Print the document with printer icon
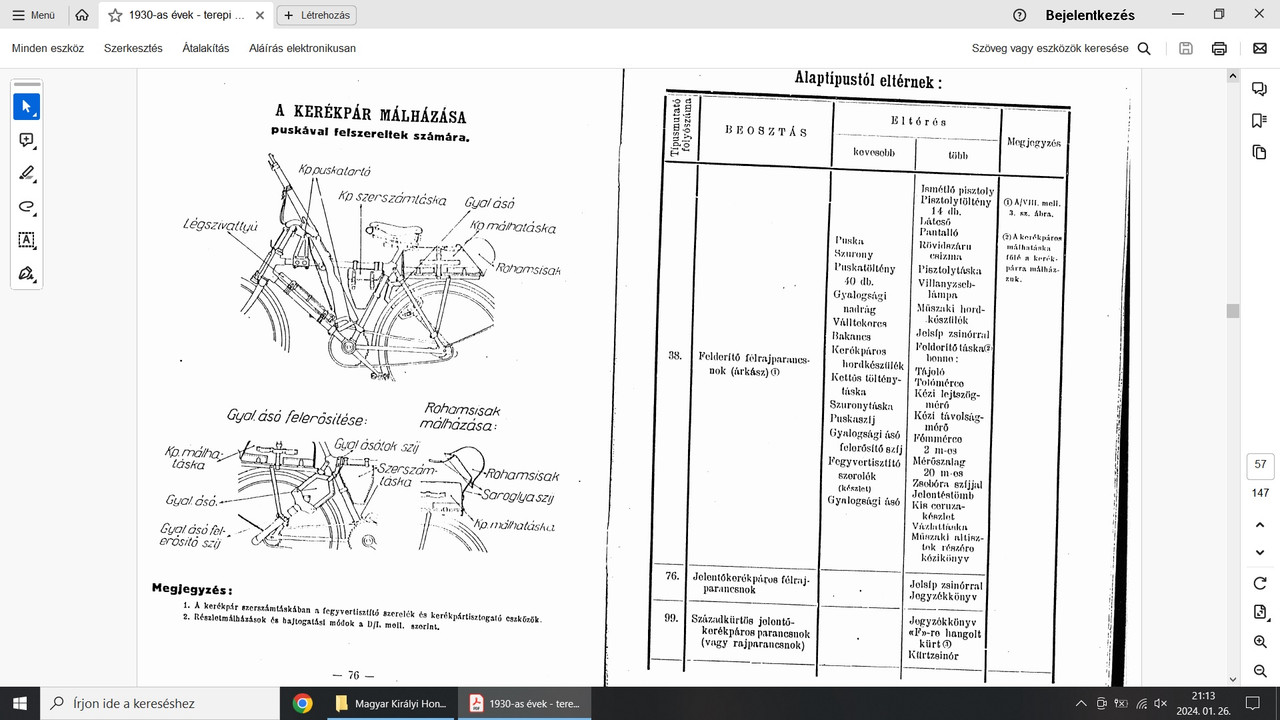 point(1219,48)
